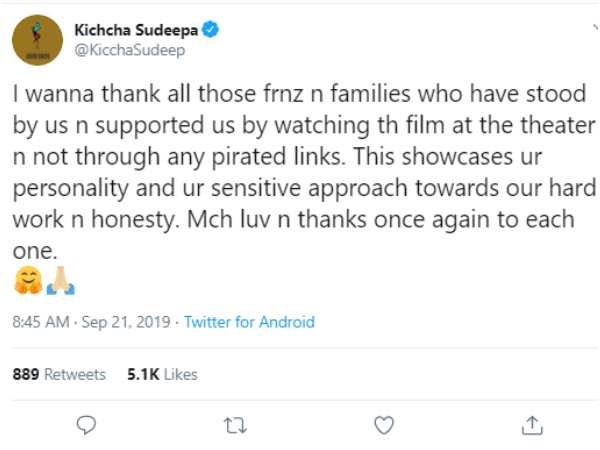Click the retweet arrows icon
Image resolution: width=600 pixels, height=450 pixels.
pos(235,426)
